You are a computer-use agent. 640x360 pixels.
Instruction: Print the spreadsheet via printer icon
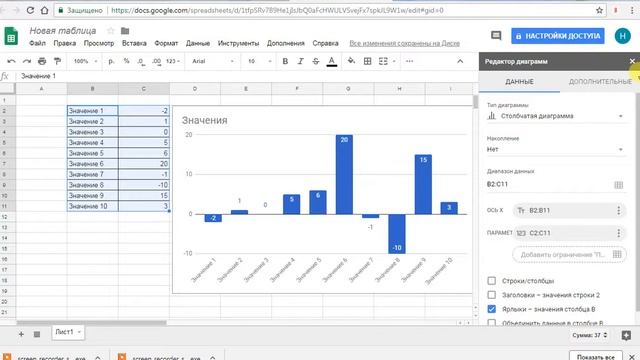click(42, 61)
